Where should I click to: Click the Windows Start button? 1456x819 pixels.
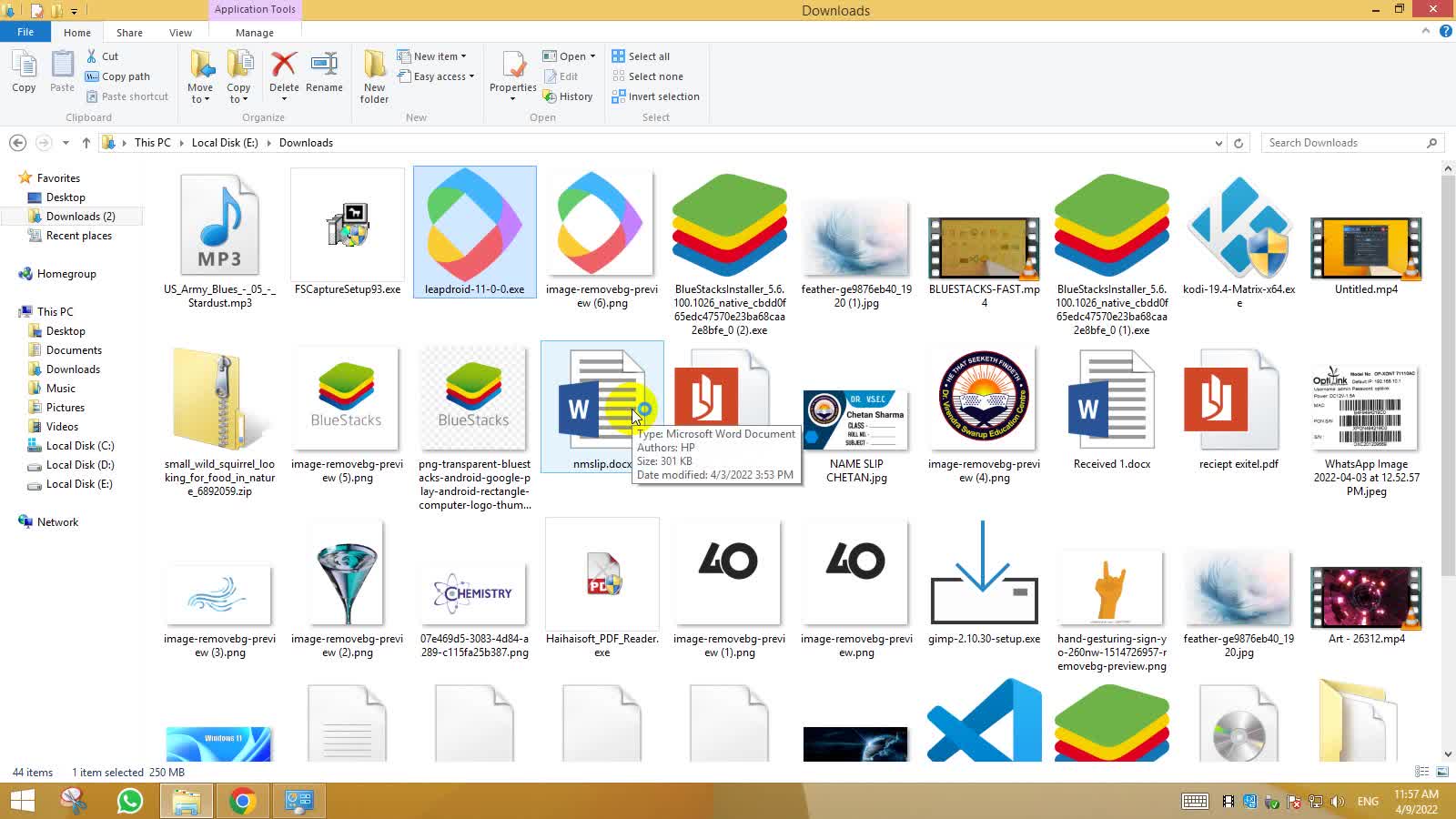[x=22, y=801]
